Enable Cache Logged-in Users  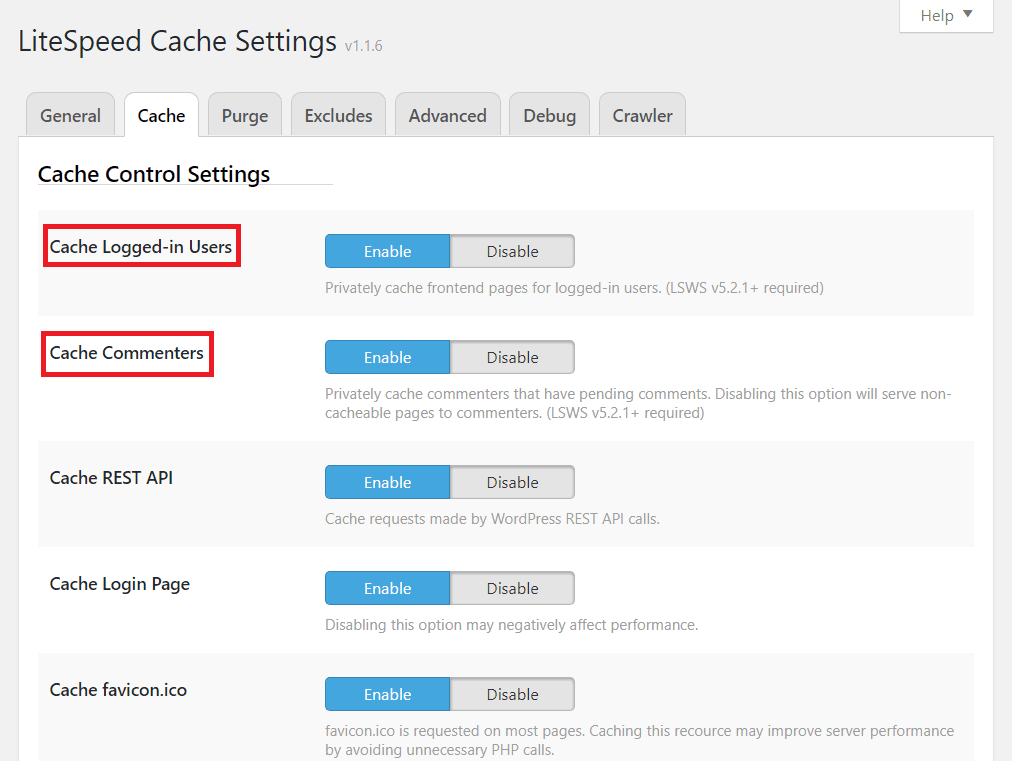pyautogui.click(x=387, y=251)
